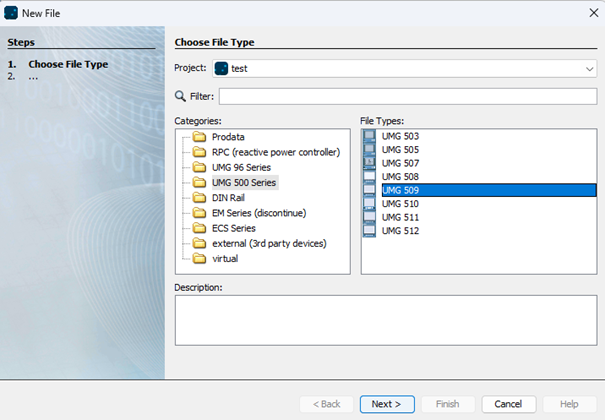Image resolution: width=605 pixels, height=420 pixels.
Task: Click the UMG 505 device icon
Action: [x=369, y=149]
